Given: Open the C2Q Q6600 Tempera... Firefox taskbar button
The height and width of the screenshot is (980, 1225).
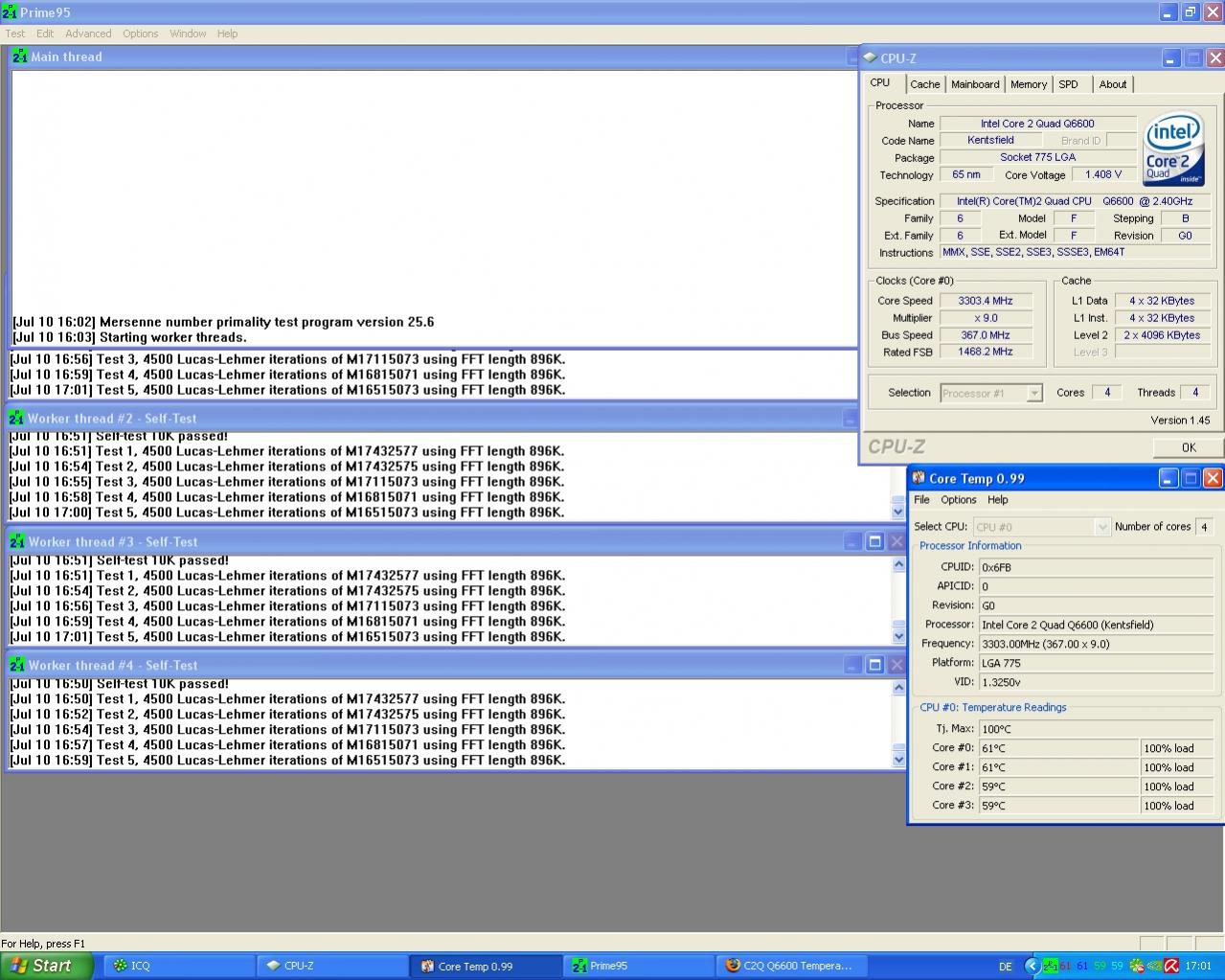Looking at the screenshot, I should click(793, 966).
